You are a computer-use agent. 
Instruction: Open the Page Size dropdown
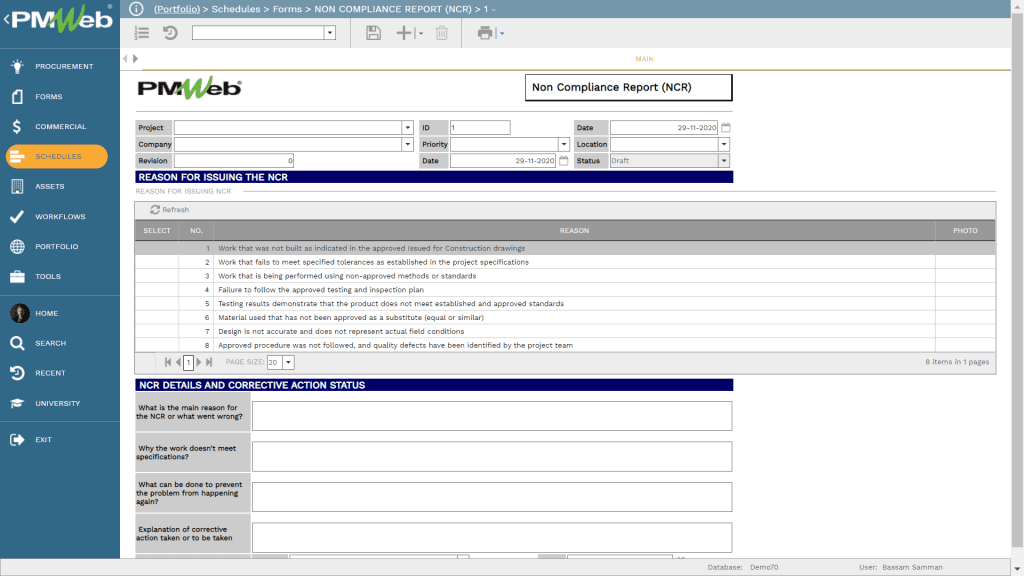[288, 362]
